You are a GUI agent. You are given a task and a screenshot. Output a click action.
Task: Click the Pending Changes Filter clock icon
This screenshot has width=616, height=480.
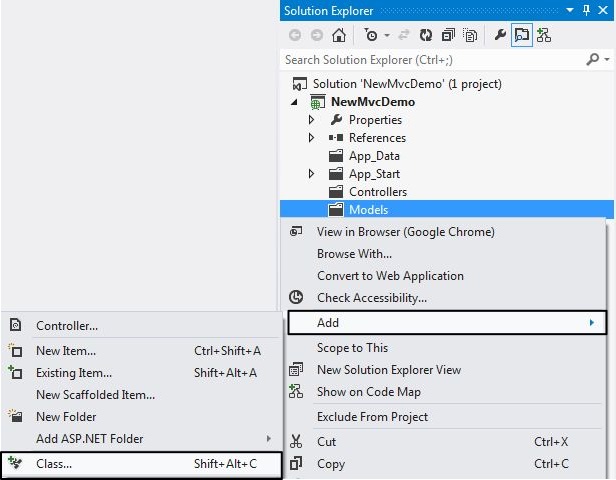click(370, 35)
